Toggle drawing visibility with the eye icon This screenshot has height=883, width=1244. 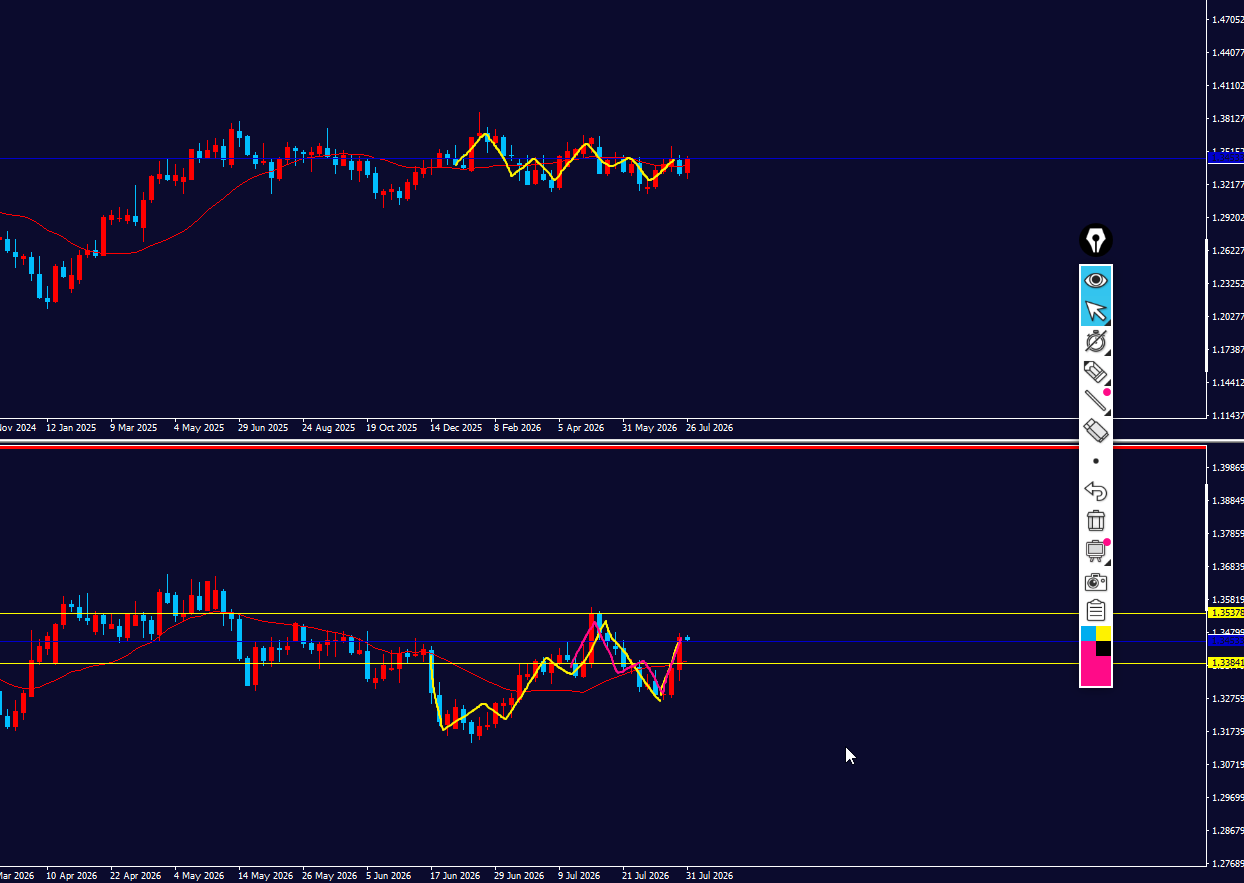tap(1096, 280)
